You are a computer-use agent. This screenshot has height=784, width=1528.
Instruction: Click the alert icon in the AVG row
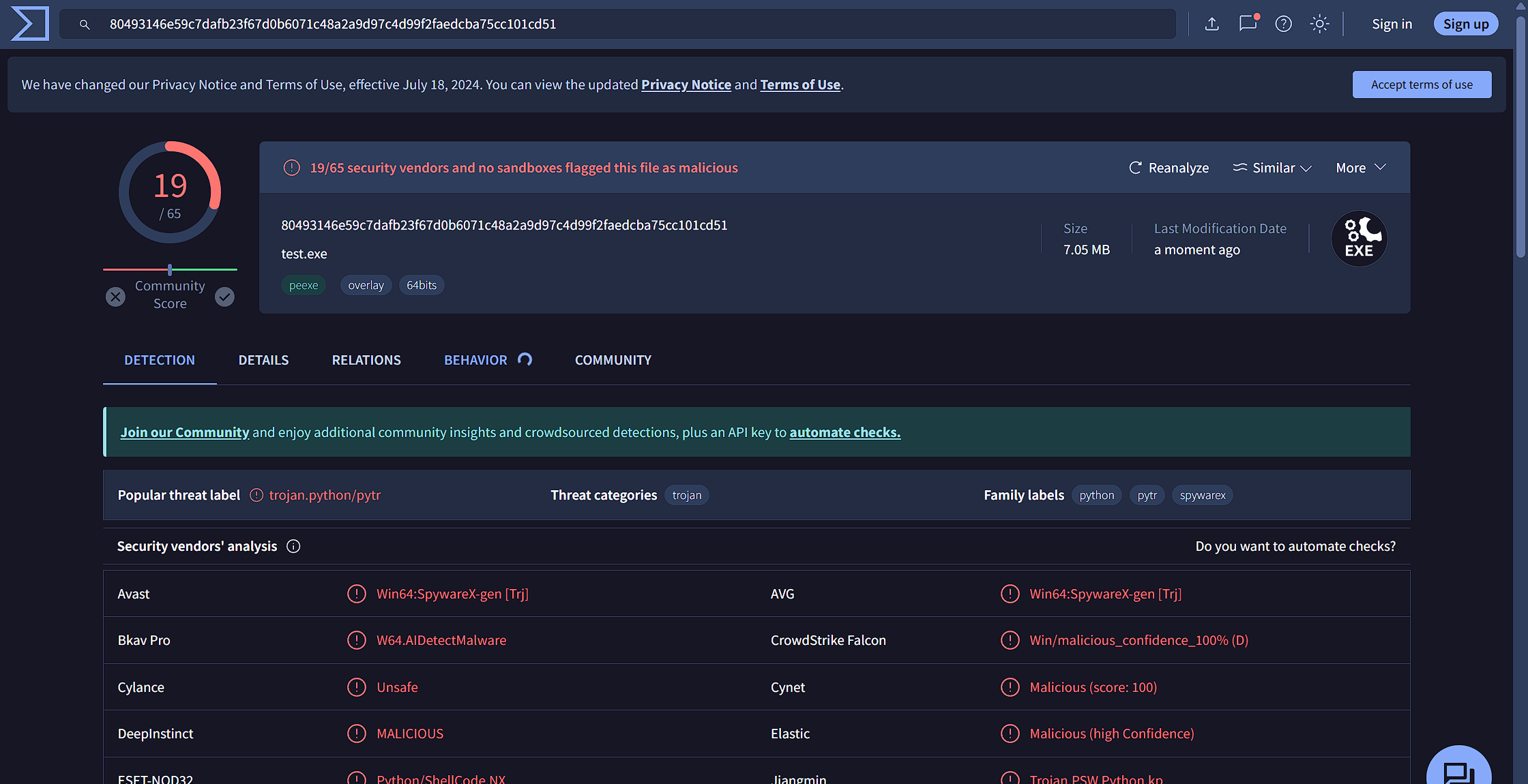[x=1010, y=594]
